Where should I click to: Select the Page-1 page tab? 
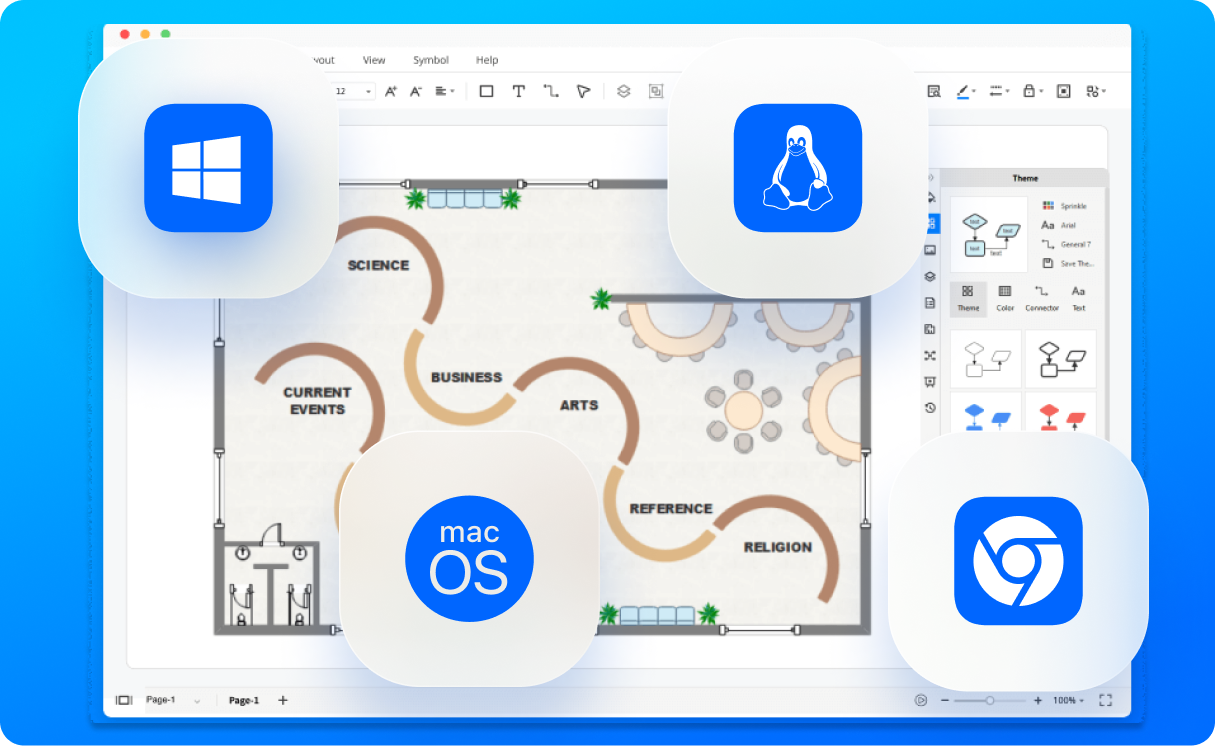(x=244, y=701)
